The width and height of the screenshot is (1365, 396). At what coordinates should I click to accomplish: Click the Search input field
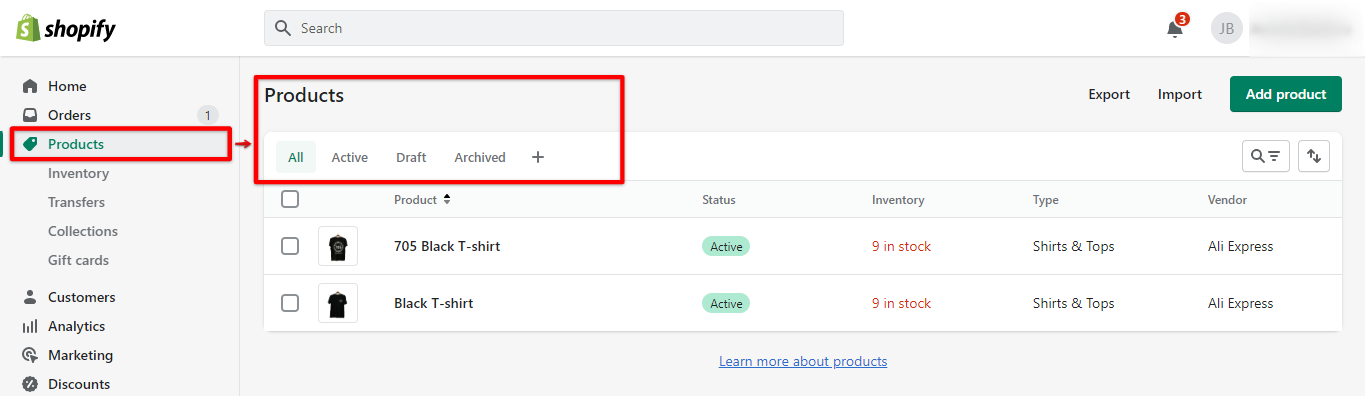pos(554,28)
